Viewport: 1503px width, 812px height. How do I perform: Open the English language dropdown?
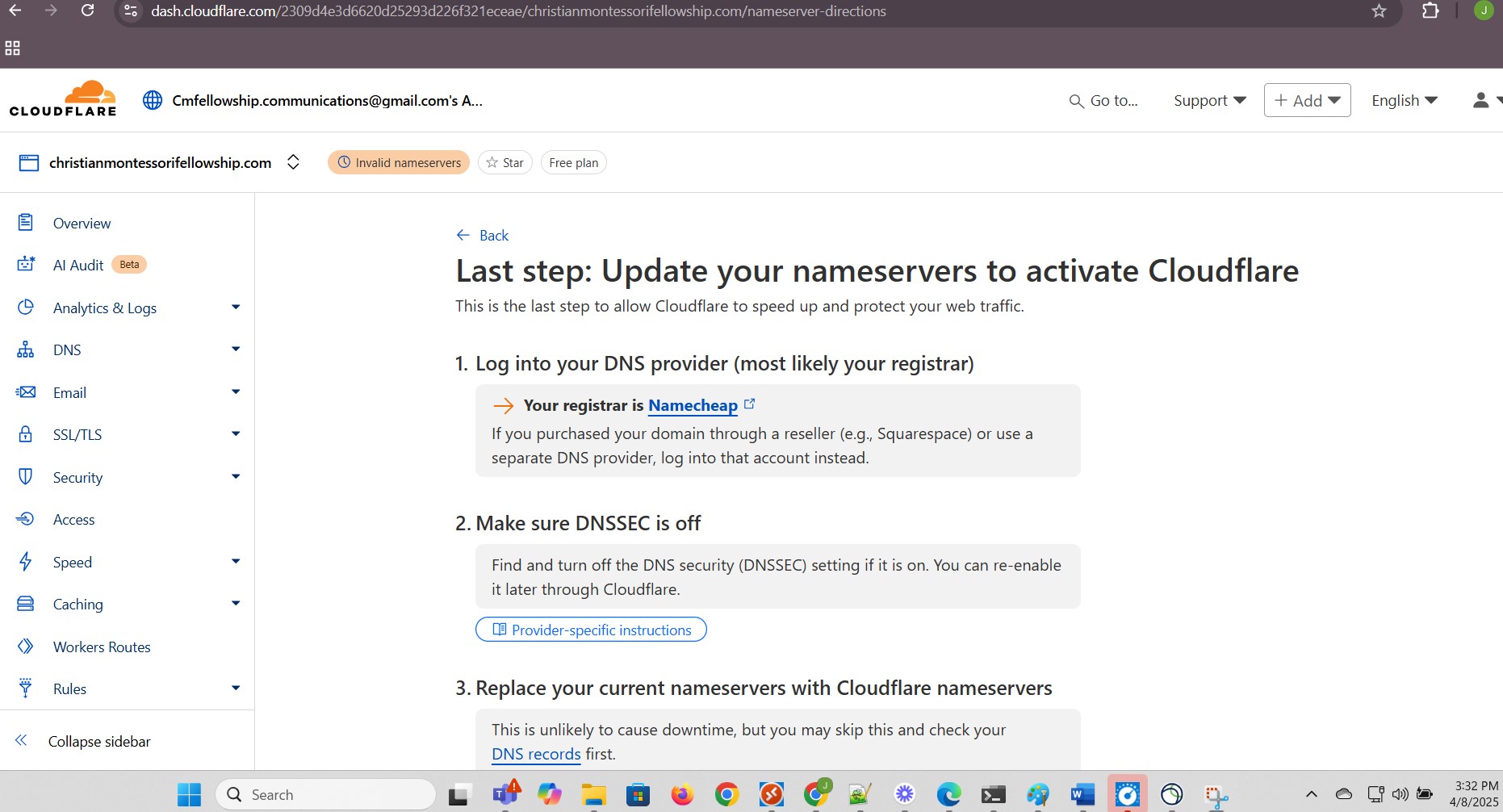[1404, 100]
